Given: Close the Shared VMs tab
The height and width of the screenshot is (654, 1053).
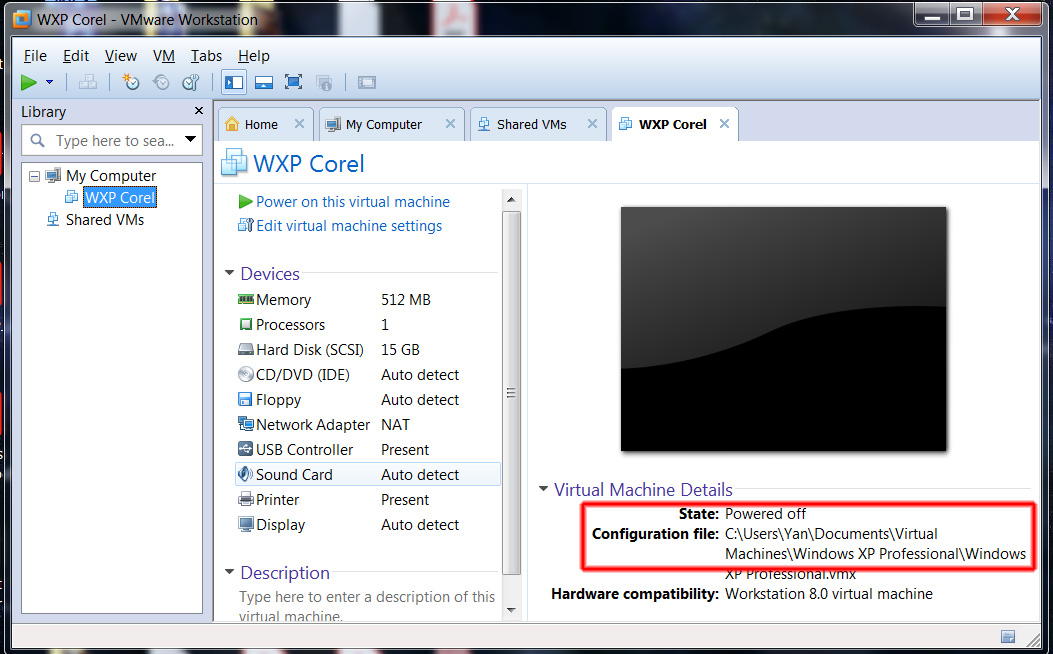Looking at the screenshot, I should point(592,124).
